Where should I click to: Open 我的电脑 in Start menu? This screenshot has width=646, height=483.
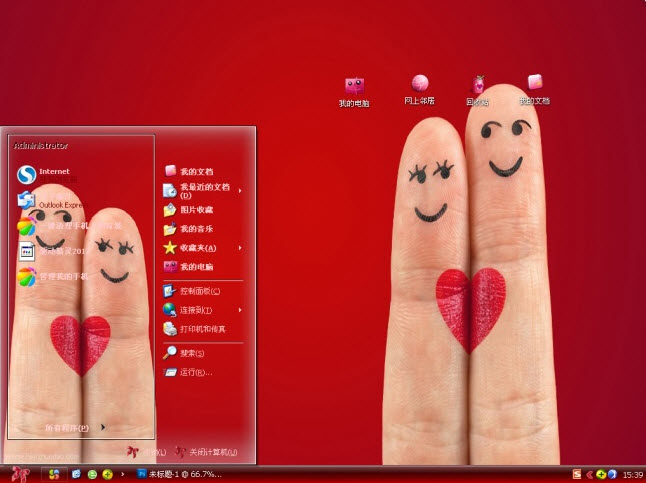click(x=188, y=267)
